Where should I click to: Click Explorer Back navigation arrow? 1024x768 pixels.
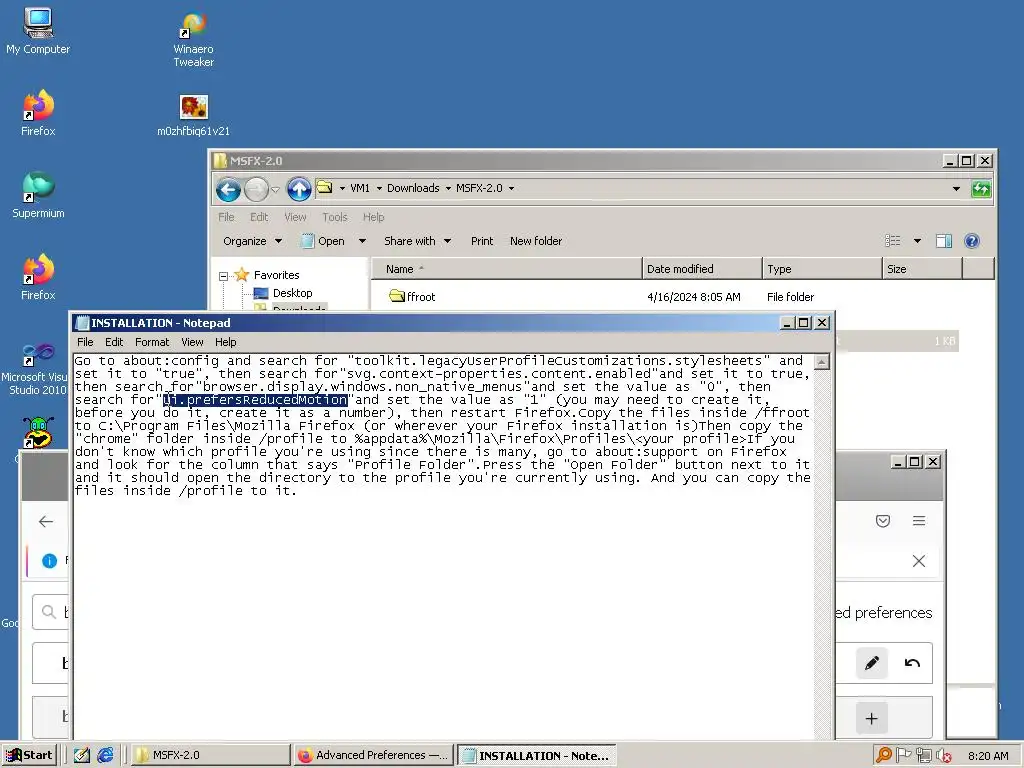pyautogui.click(x=228, y=189)
